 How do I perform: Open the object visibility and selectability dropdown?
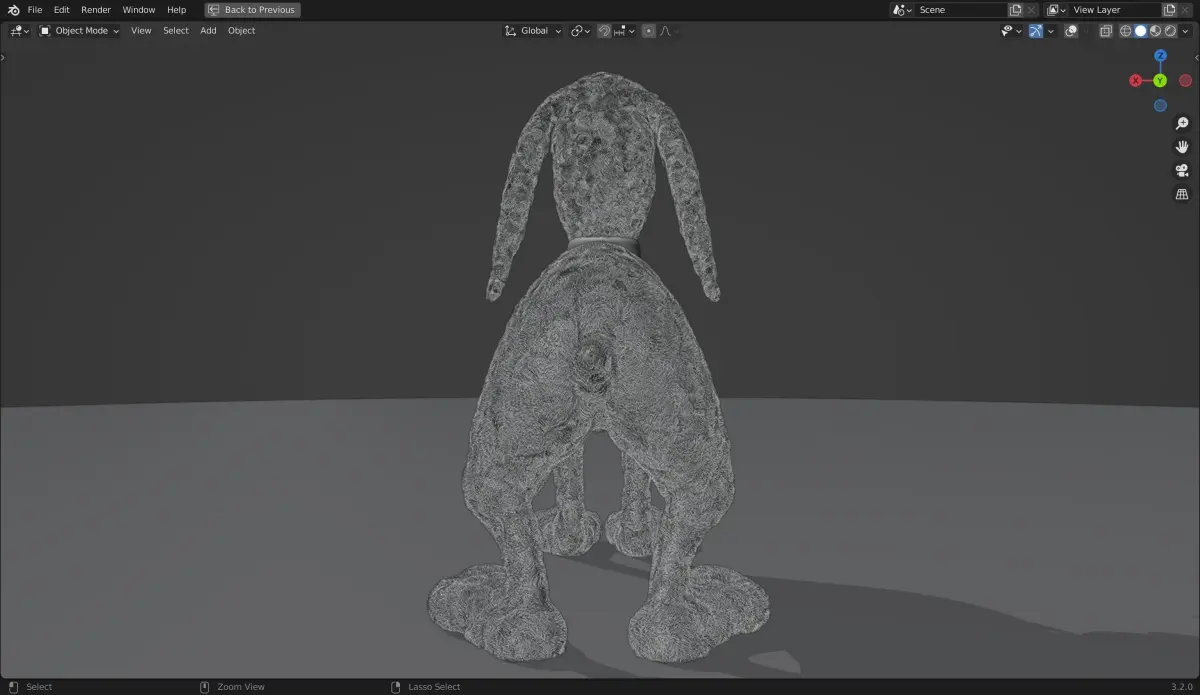pos(1011,31)
